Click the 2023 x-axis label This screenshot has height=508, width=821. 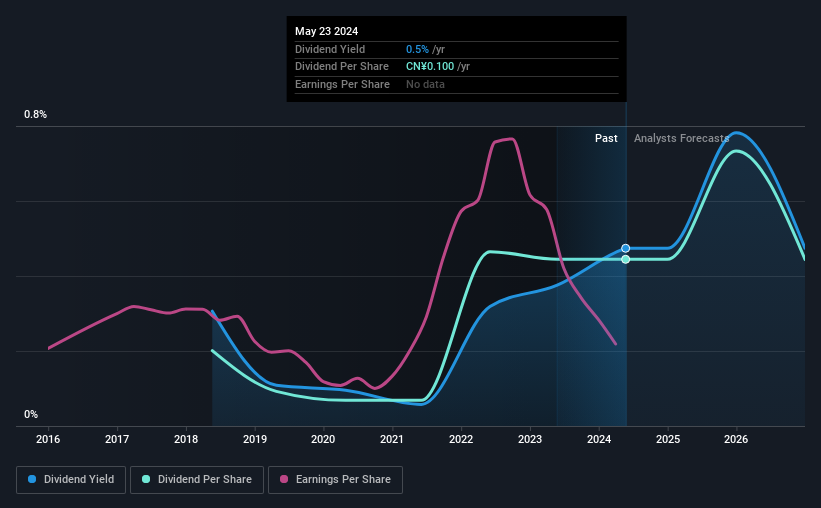pyautogui.click(x=530, y=439)
